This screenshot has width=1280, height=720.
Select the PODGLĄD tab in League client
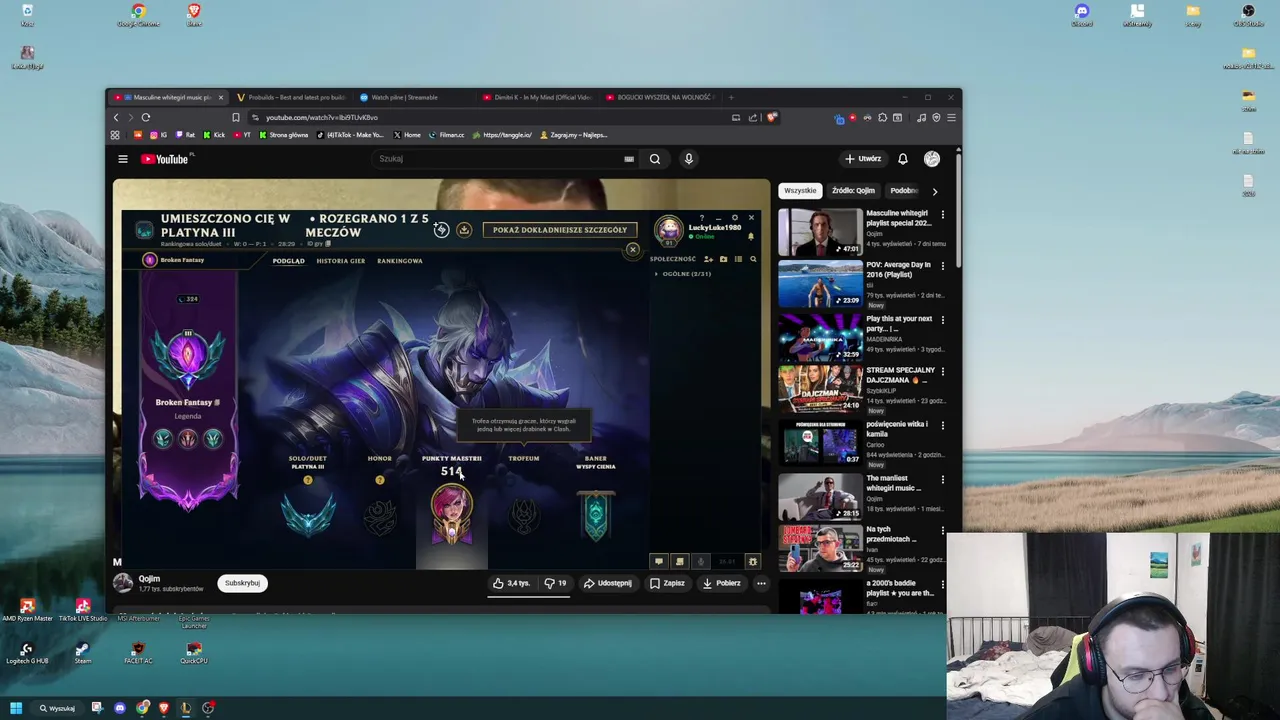pyautogui.click(x=288, y=261)
